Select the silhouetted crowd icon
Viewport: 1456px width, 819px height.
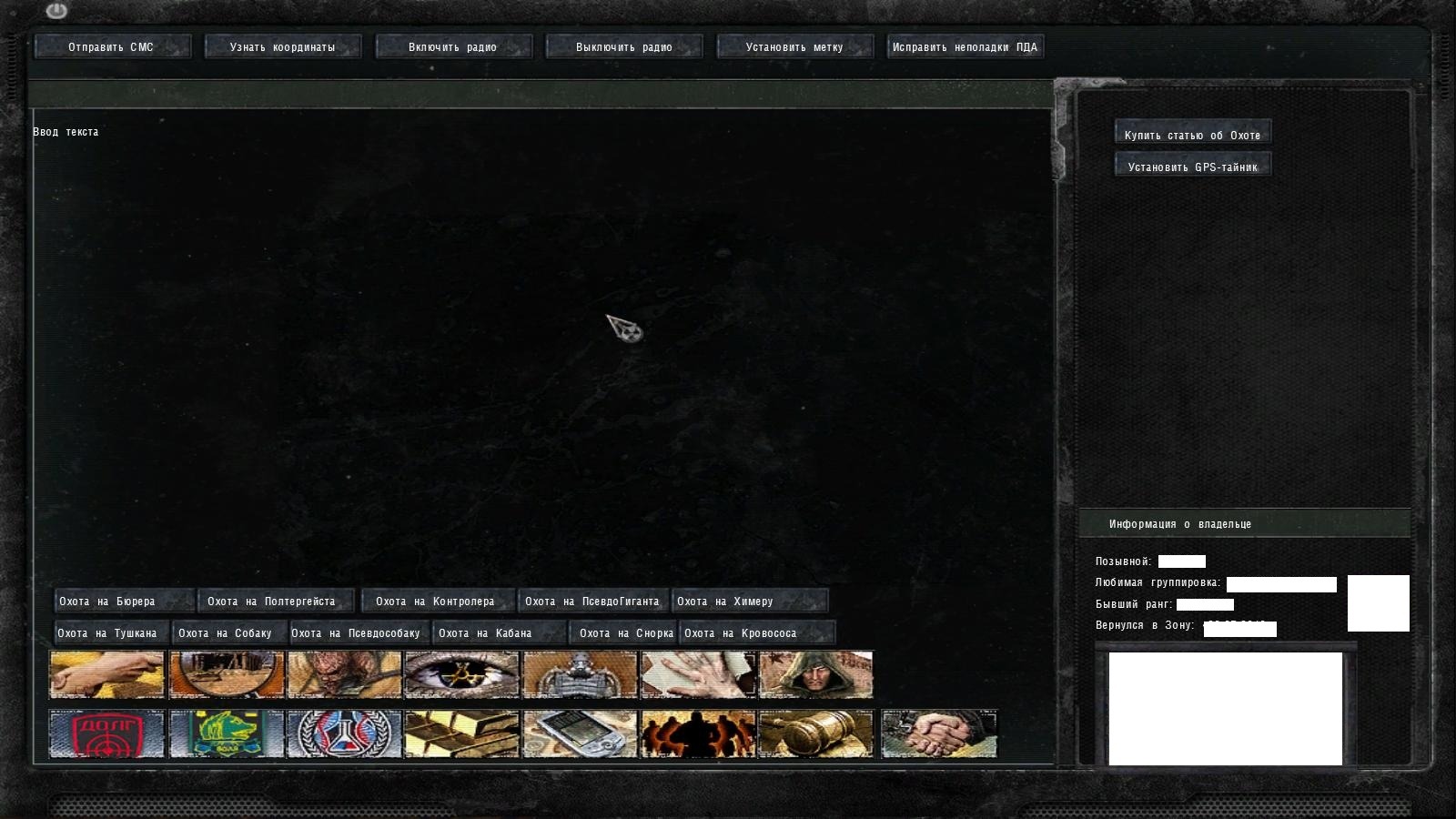[x=698, y=733]
